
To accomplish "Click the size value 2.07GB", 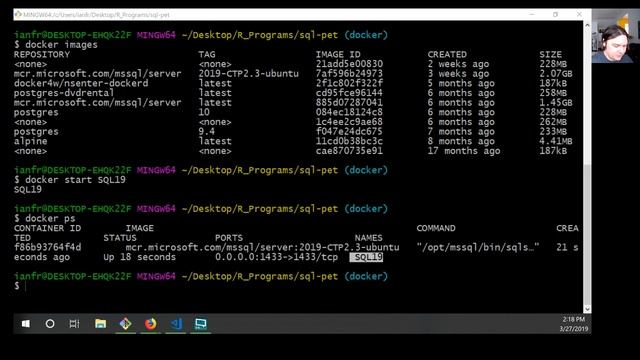I will pos(556,74).
